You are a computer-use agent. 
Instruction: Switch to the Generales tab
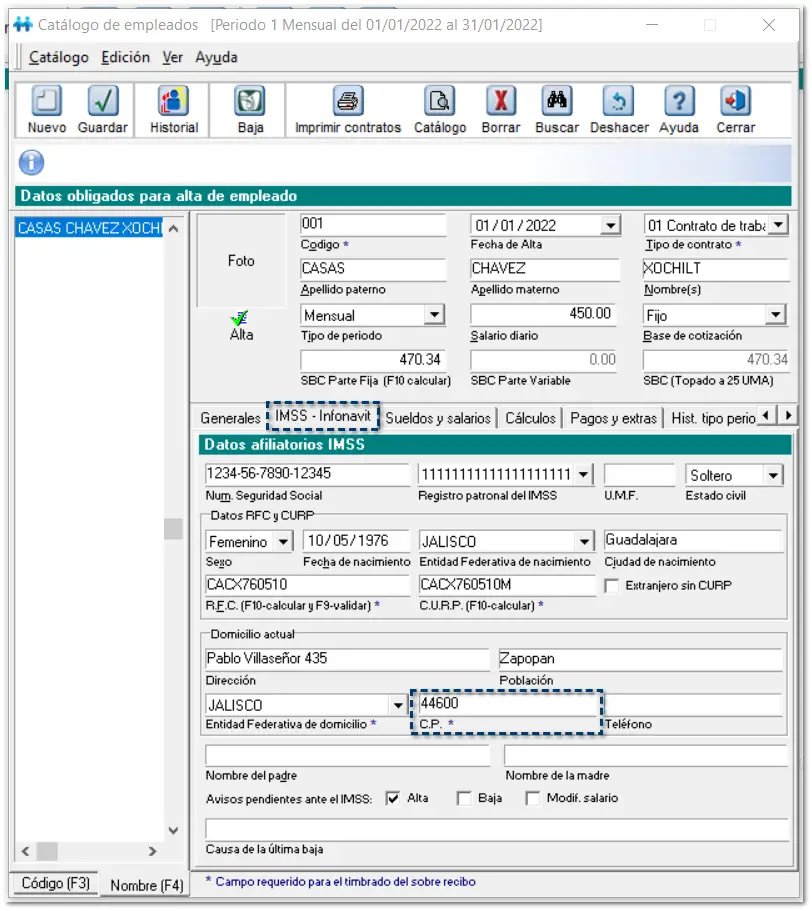pyautogui.click(x=231, y=418)
